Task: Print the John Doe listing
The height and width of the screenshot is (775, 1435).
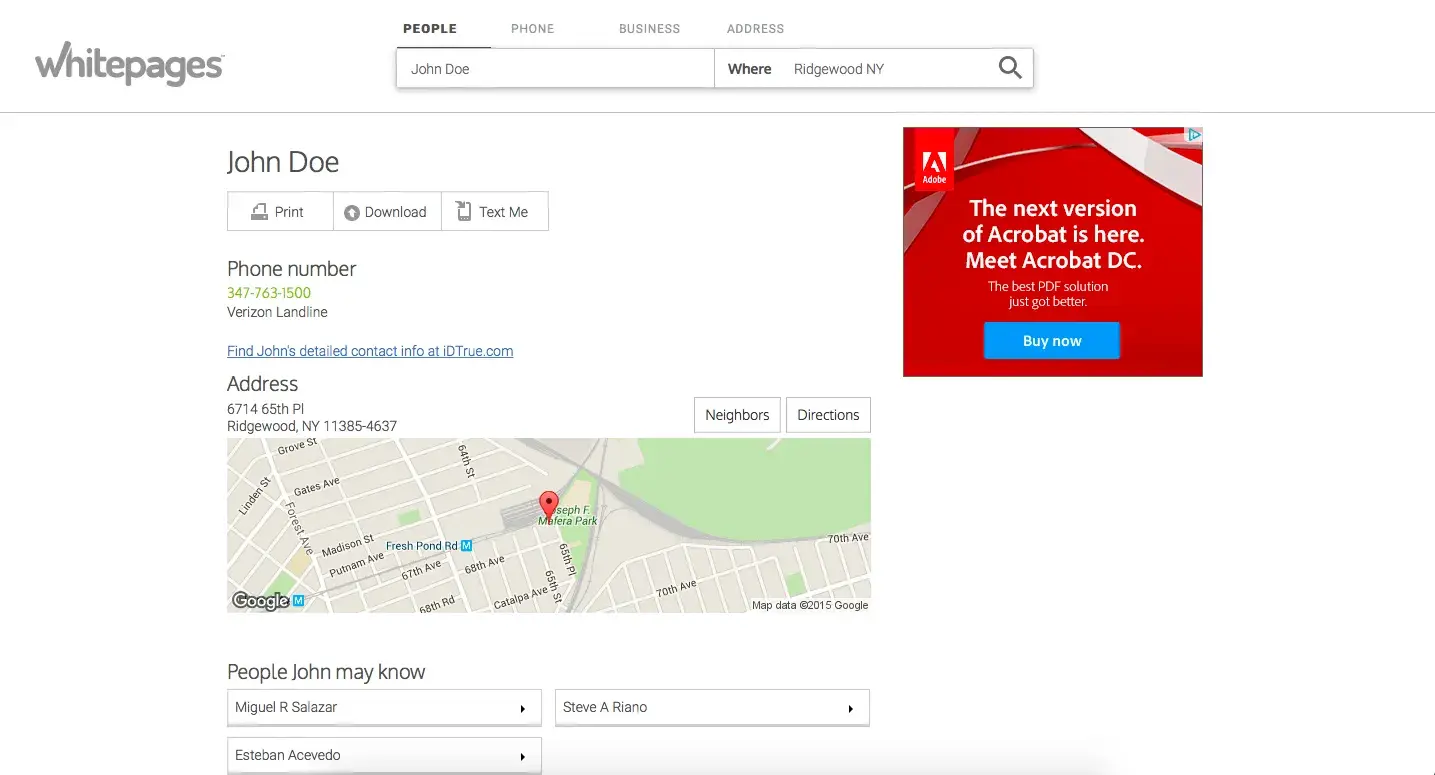Action: pyautogui.click(x=279, y=212)
